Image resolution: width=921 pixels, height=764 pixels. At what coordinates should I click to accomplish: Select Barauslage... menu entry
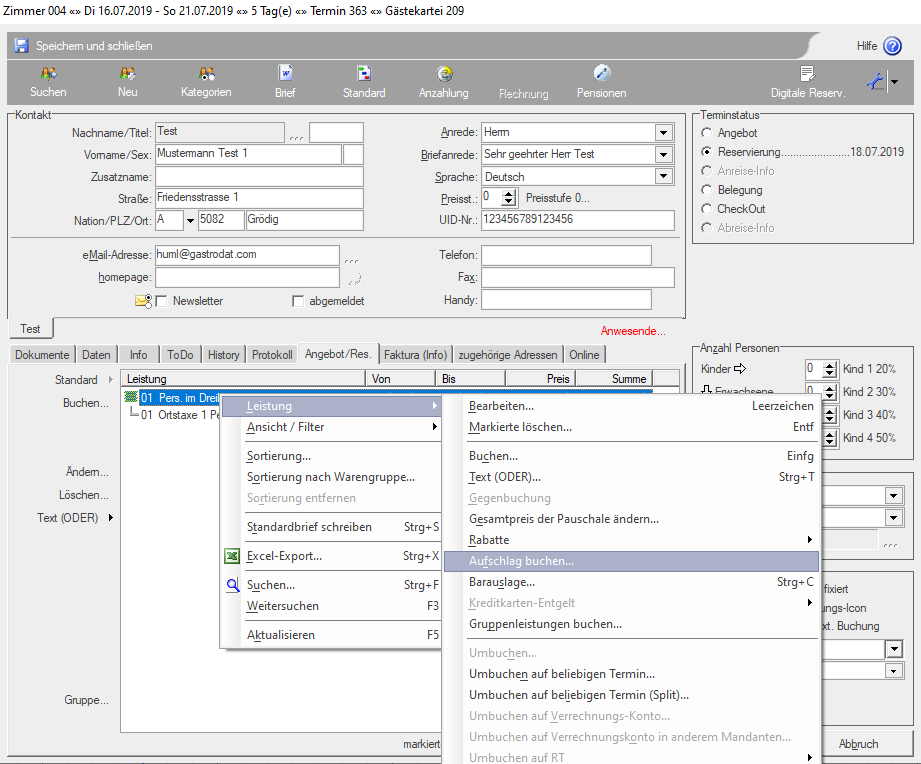pyautogui.click(x=631, y=583)
